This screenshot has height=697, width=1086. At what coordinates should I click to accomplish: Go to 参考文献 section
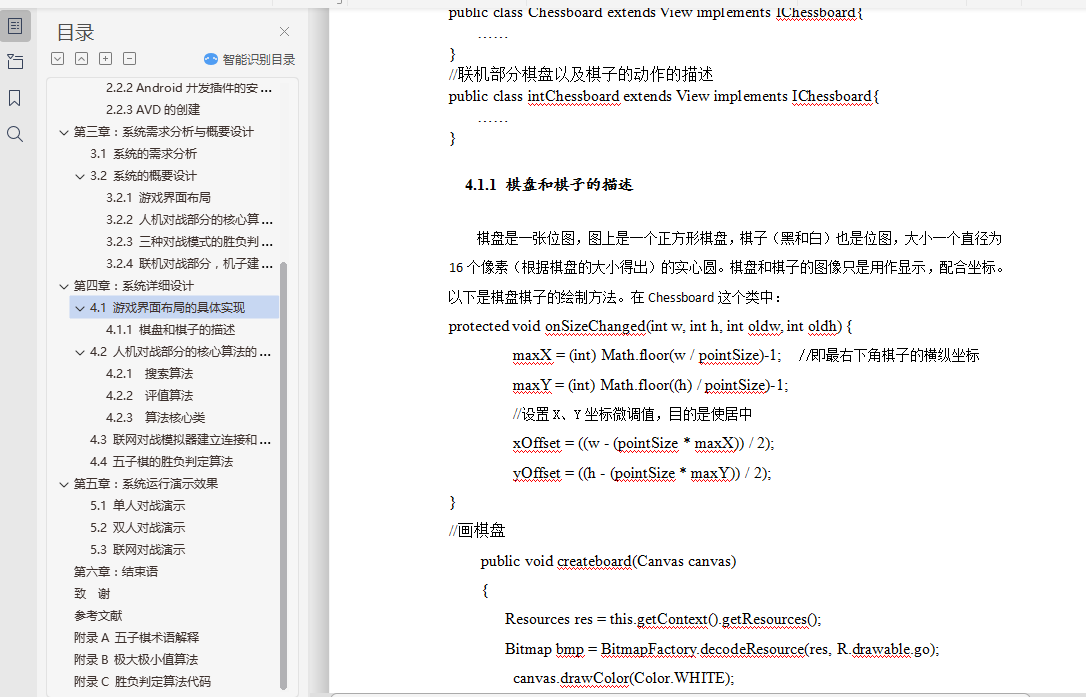[x=98, y=616]
